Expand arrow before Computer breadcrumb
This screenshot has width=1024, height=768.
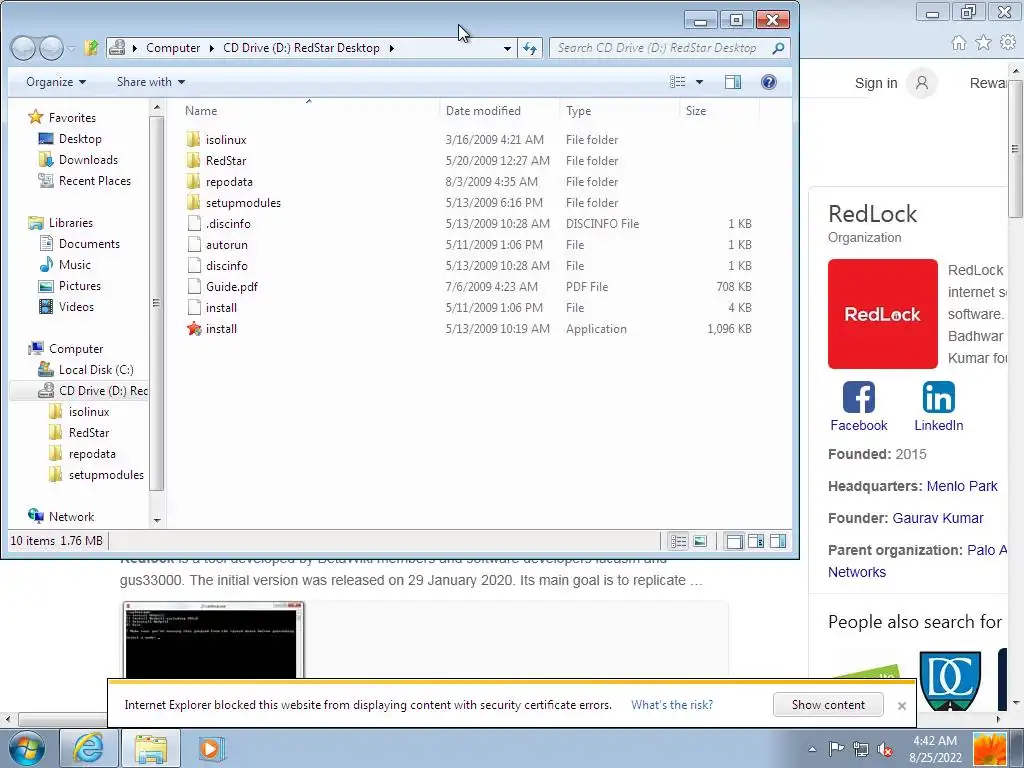tap(135, 48)
